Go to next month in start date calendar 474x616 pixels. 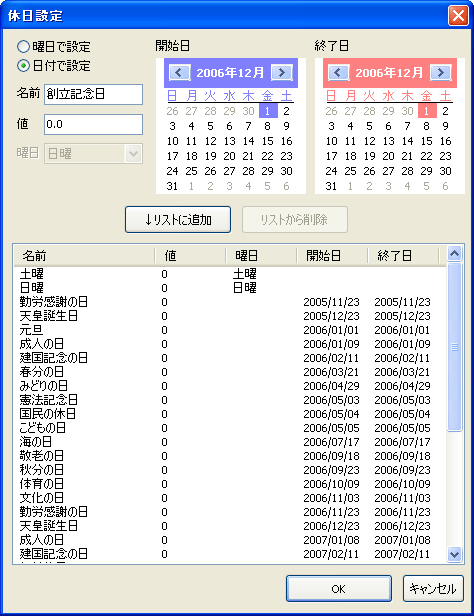point(282,73)
